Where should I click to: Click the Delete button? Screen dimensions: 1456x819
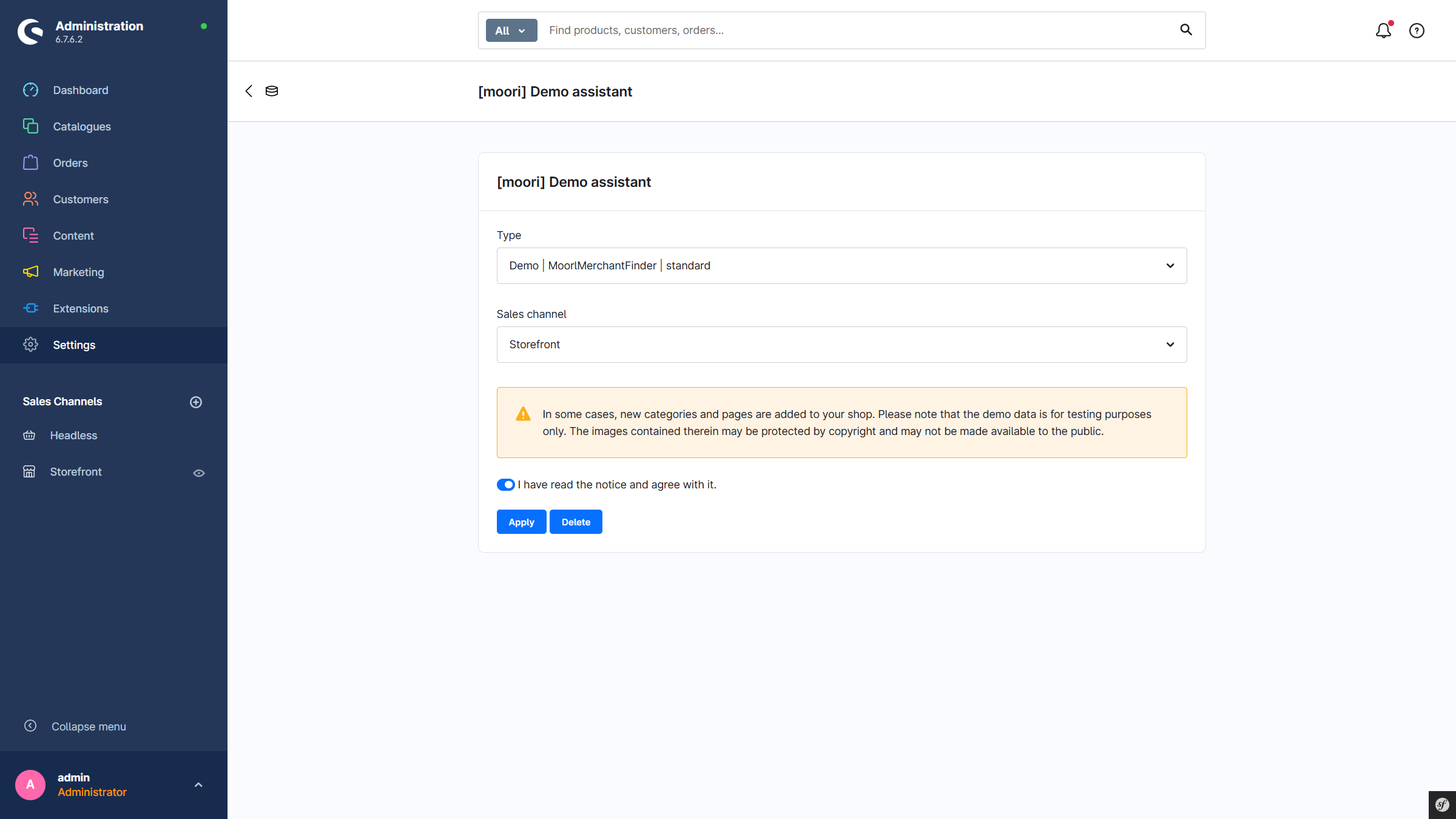click(576, 522)
